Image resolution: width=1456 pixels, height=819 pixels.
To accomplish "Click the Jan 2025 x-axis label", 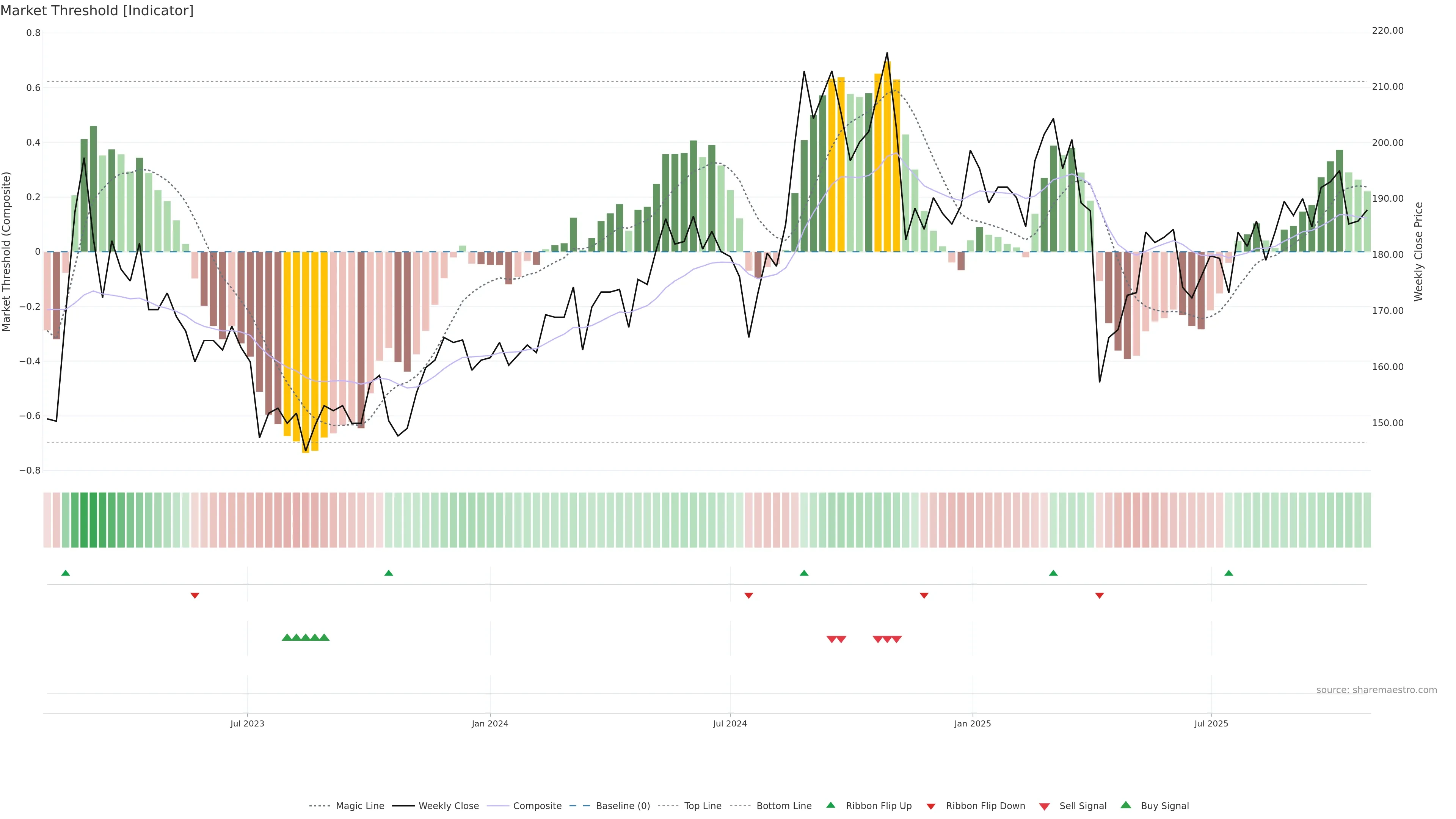I will [972, 723].
